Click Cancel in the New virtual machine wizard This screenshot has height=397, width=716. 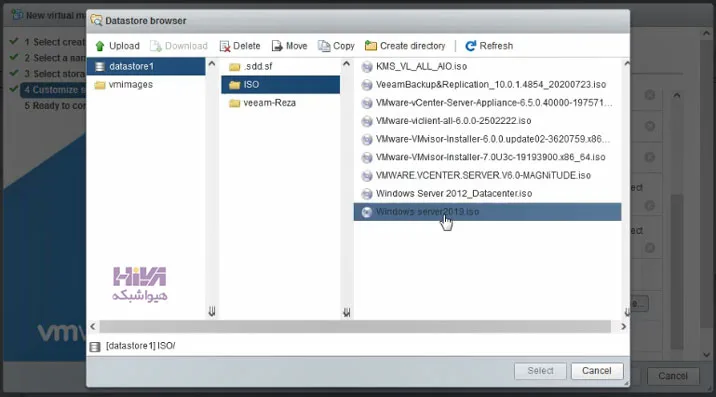click(673, 376)
